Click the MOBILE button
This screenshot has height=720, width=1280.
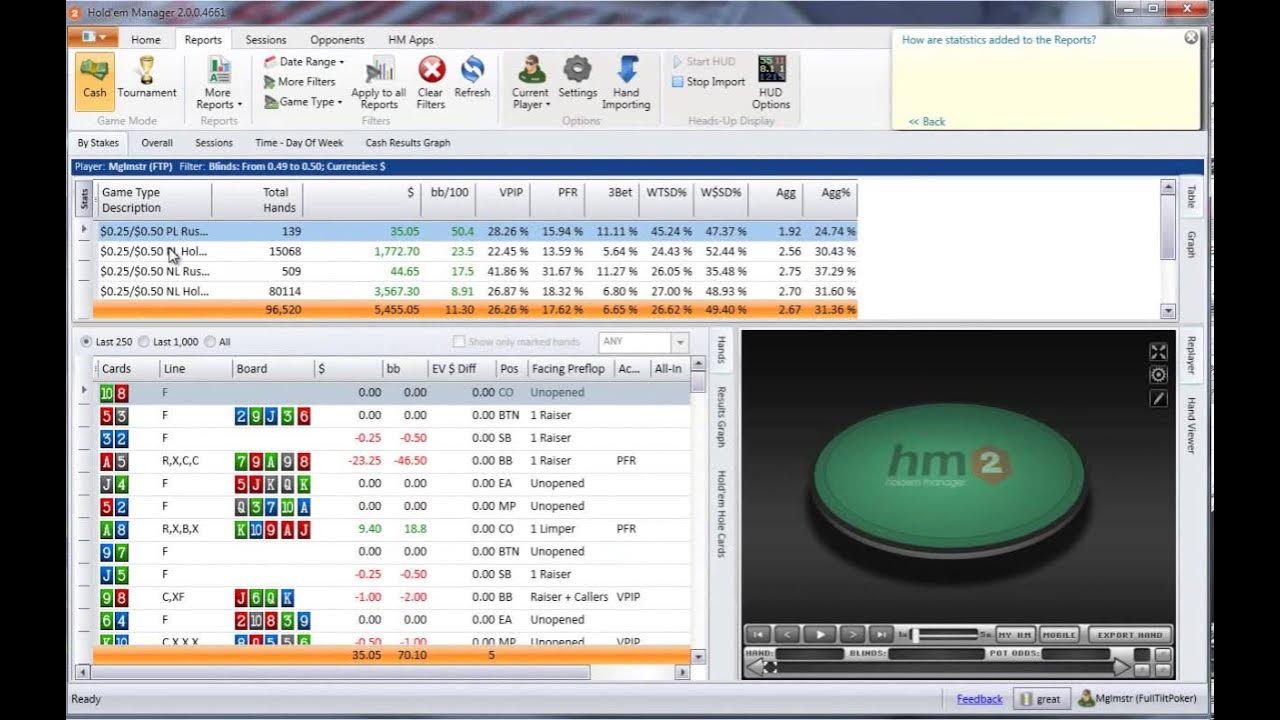(x=1059, y=634)
